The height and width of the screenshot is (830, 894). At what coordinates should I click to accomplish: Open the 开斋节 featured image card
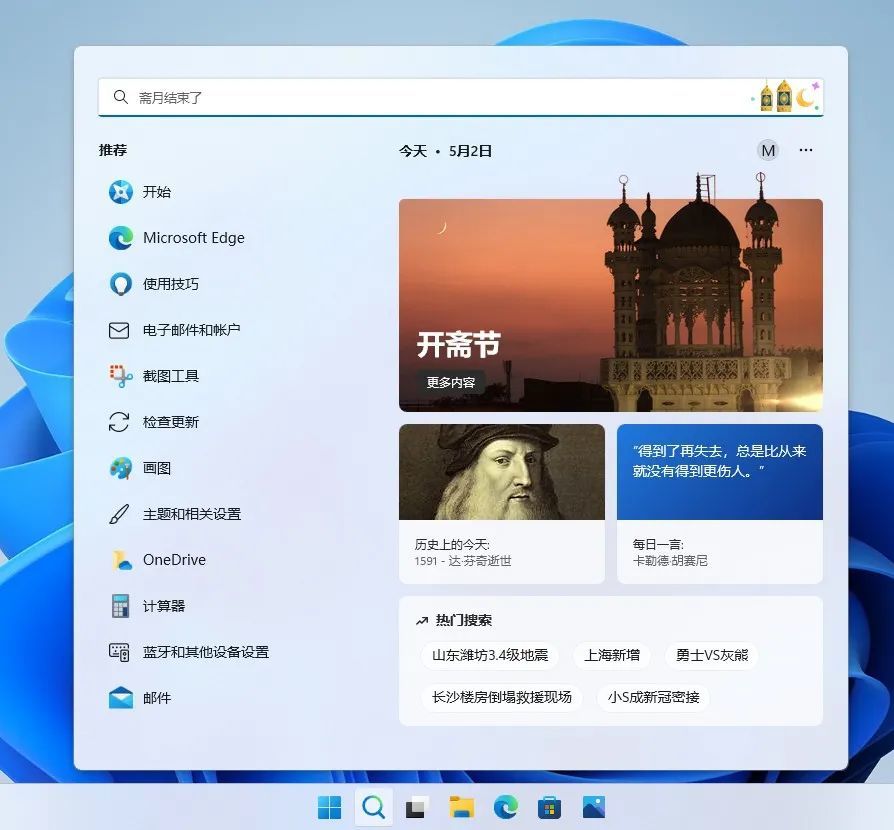click(611, 305)
